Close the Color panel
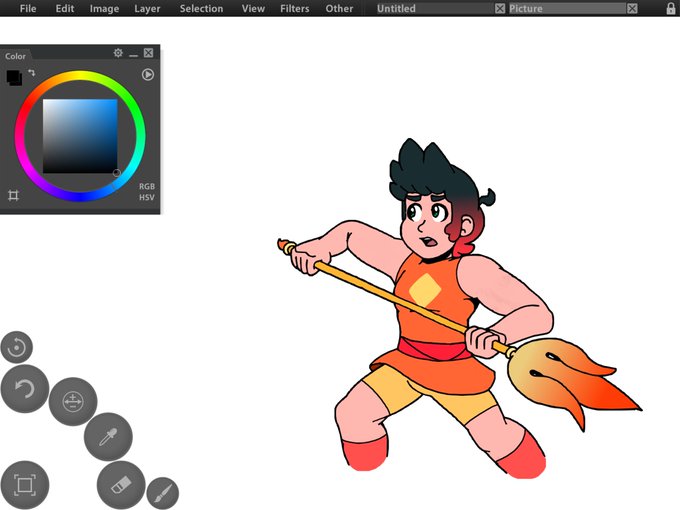680x510 pixels. (148, 53)
